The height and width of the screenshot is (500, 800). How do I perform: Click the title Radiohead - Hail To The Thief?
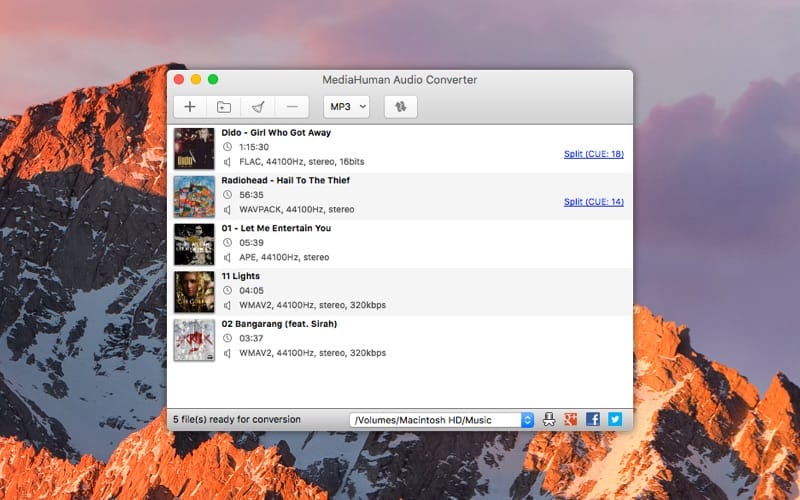coord(286,180)
